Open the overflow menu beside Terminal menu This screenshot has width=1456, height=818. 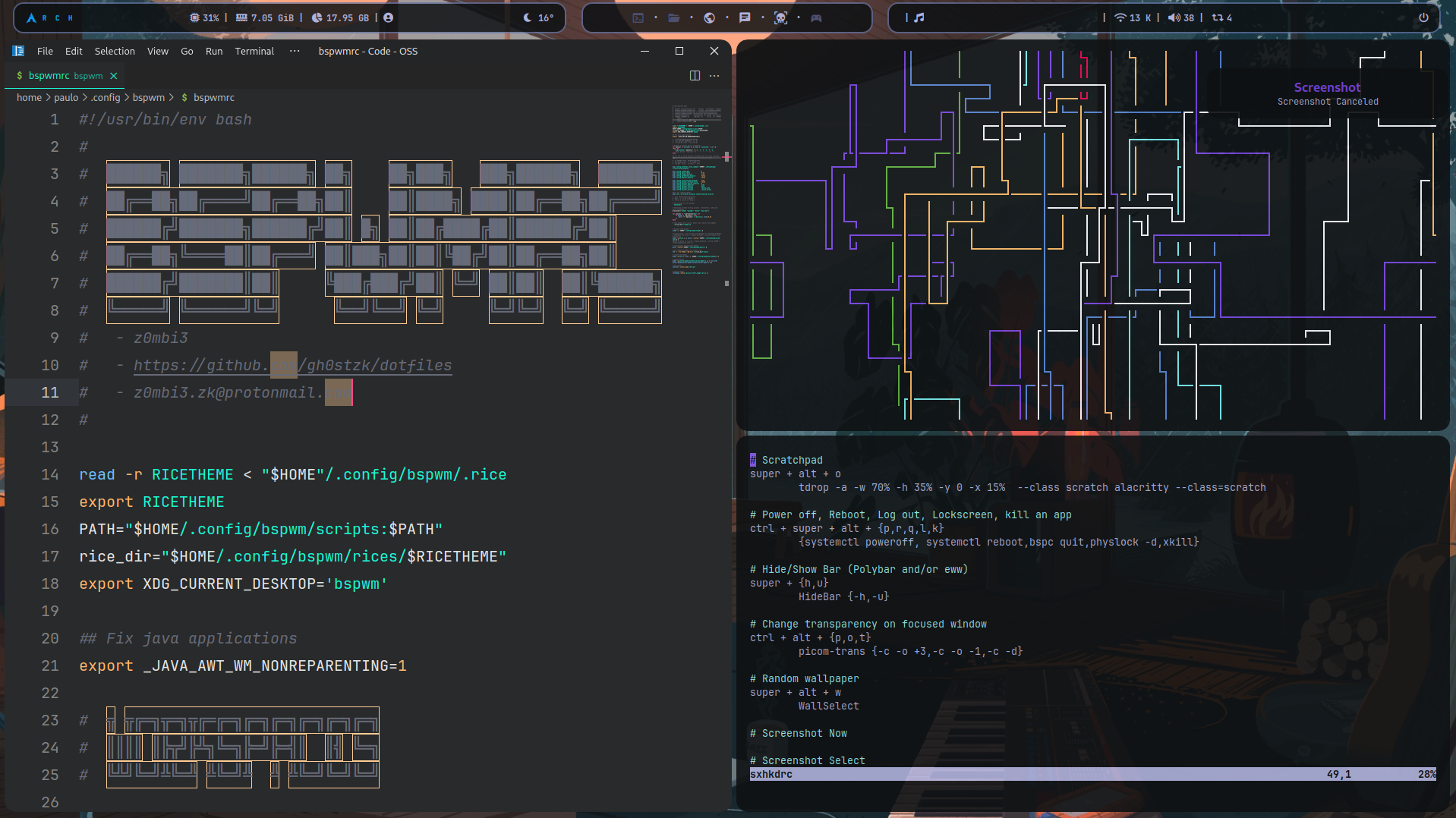click(x=294, y=51)
